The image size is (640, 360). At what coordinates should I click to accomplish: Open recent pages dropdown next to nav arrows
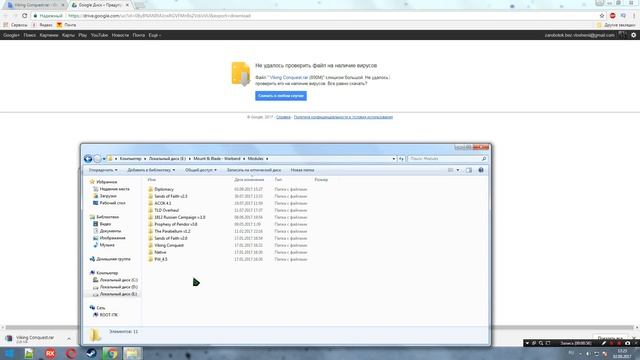tap(104, 159)
